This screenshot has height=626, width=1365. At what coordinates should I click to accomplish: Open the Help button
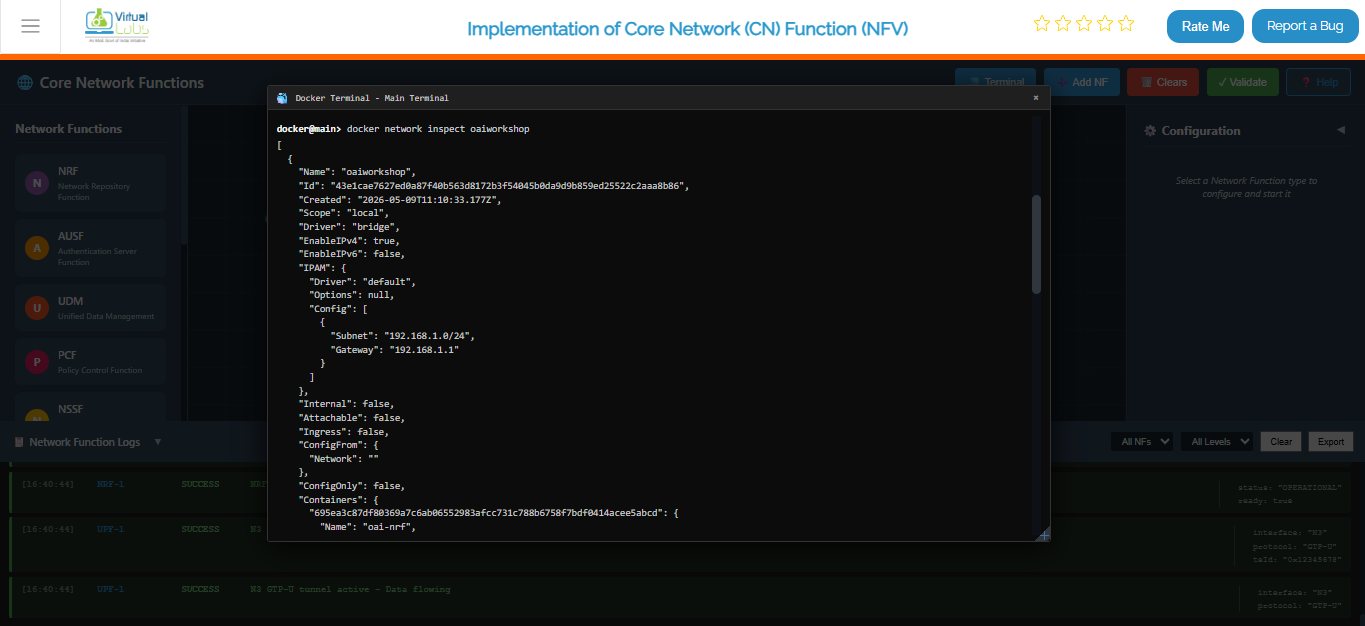coord(1318,82)
